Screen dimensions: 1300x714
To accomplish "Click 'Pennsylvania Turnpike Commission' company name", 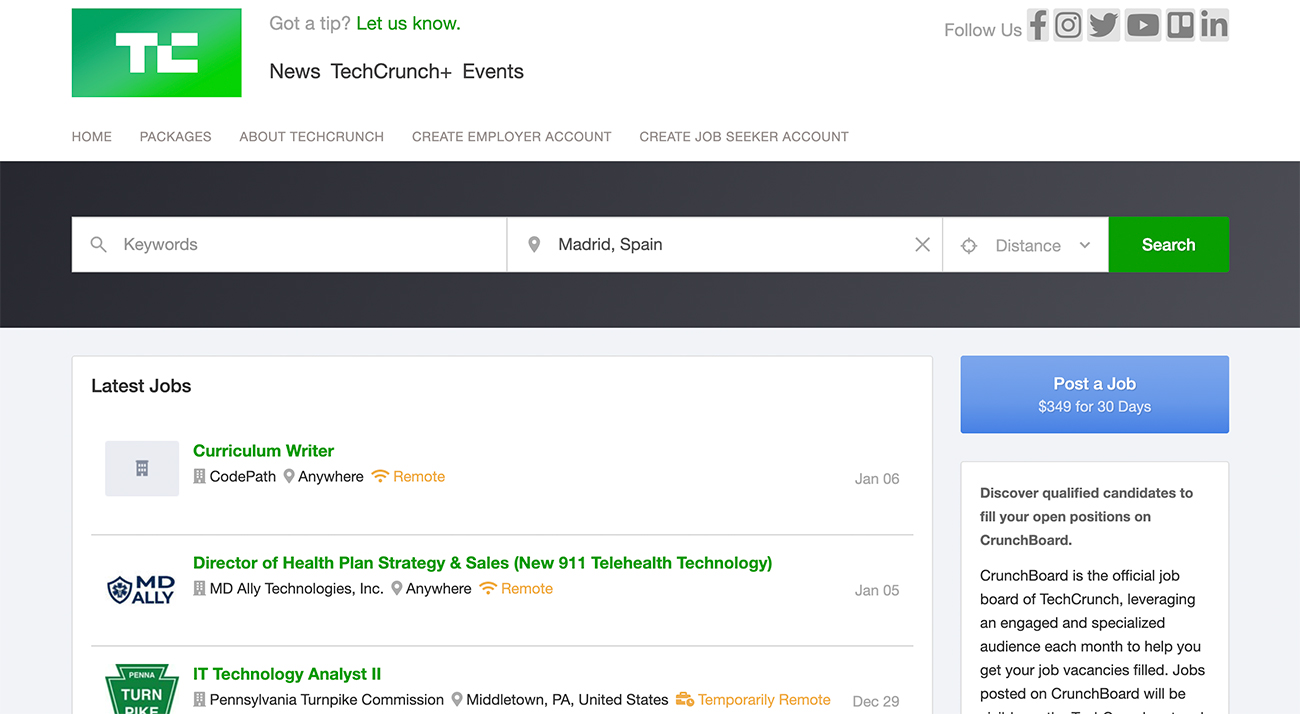I will click(x=327, y=699).
